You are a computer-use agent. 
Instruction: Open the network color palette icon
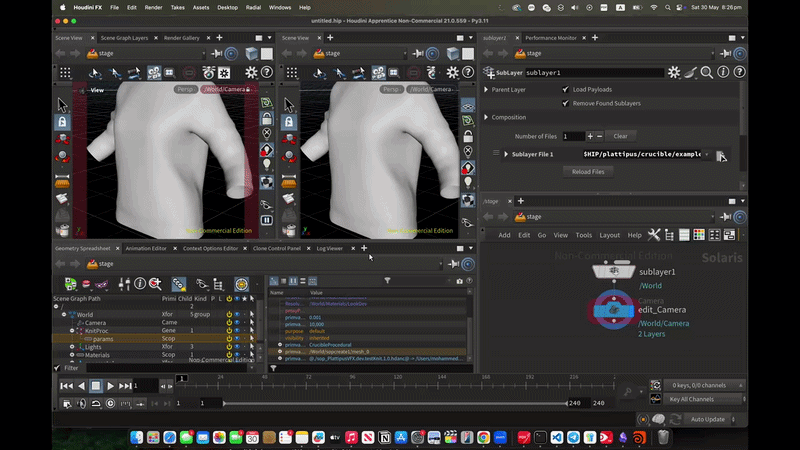pos(699,235)
